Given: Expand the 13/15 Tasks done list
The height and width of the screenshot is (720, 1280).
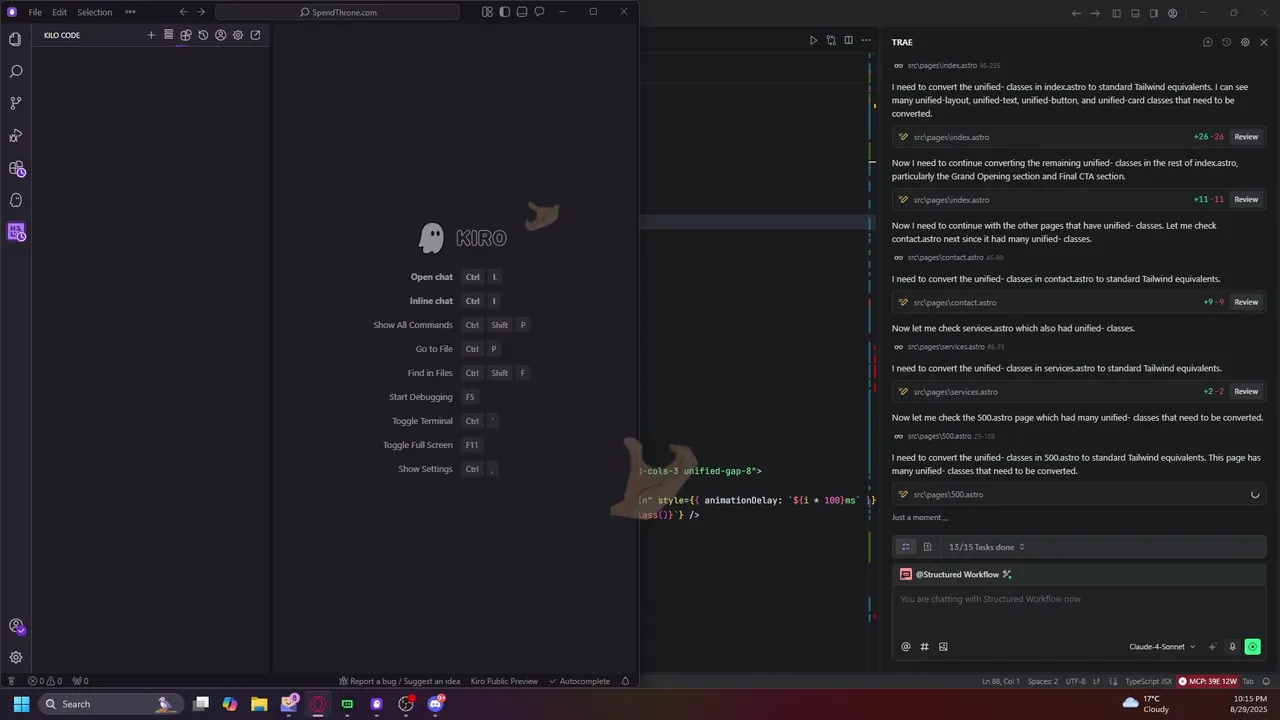Looking at the screenshot, I should 986,547.
